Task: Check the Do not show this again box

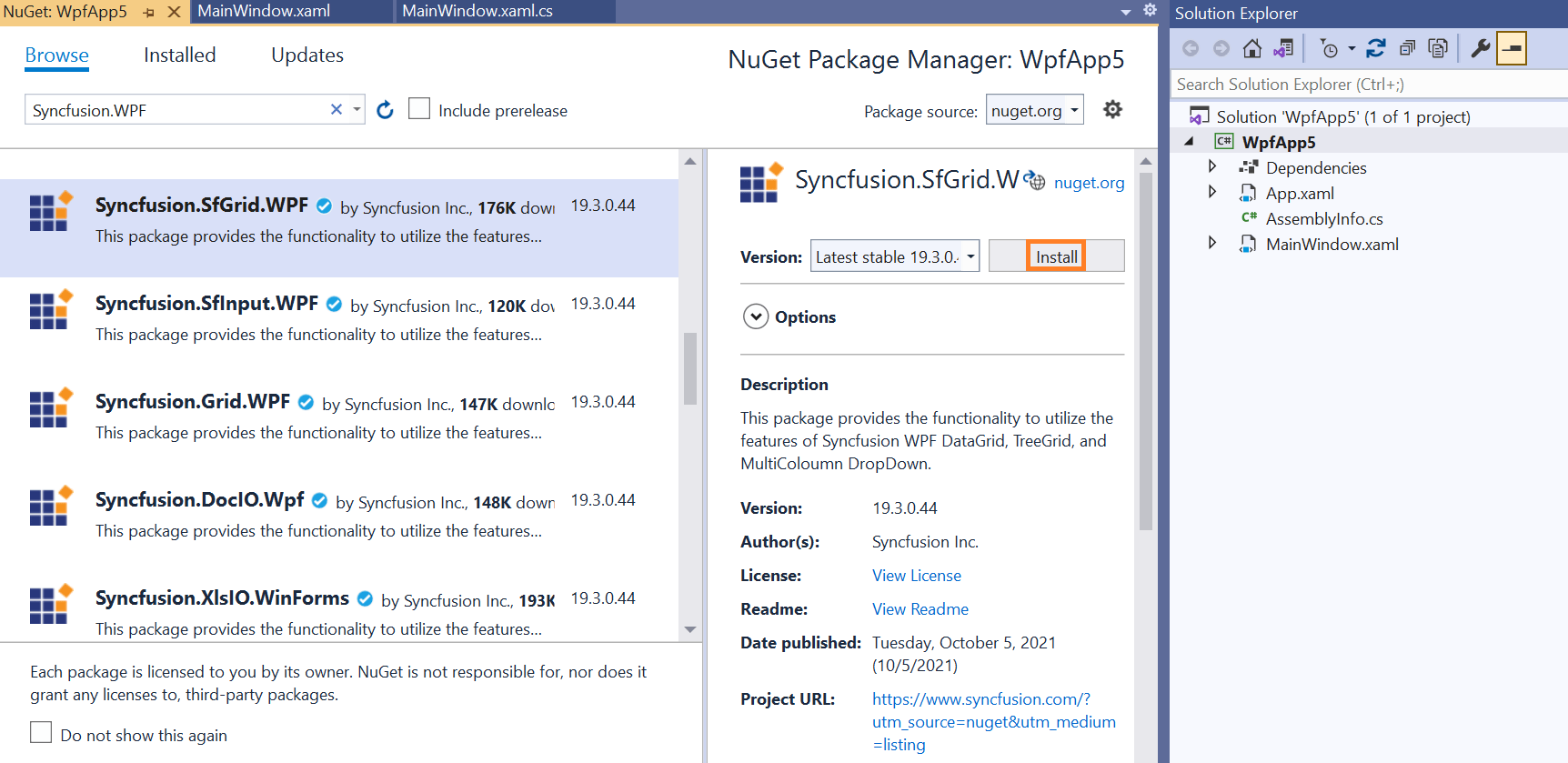Action: 41,733
